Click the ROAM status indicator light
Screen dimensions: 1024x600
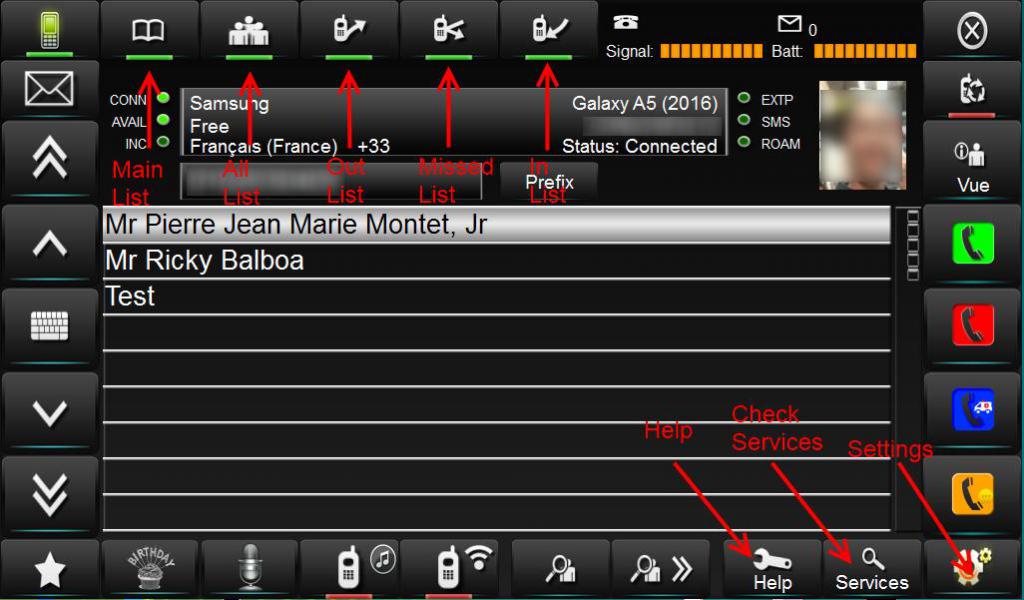[744, 141]
